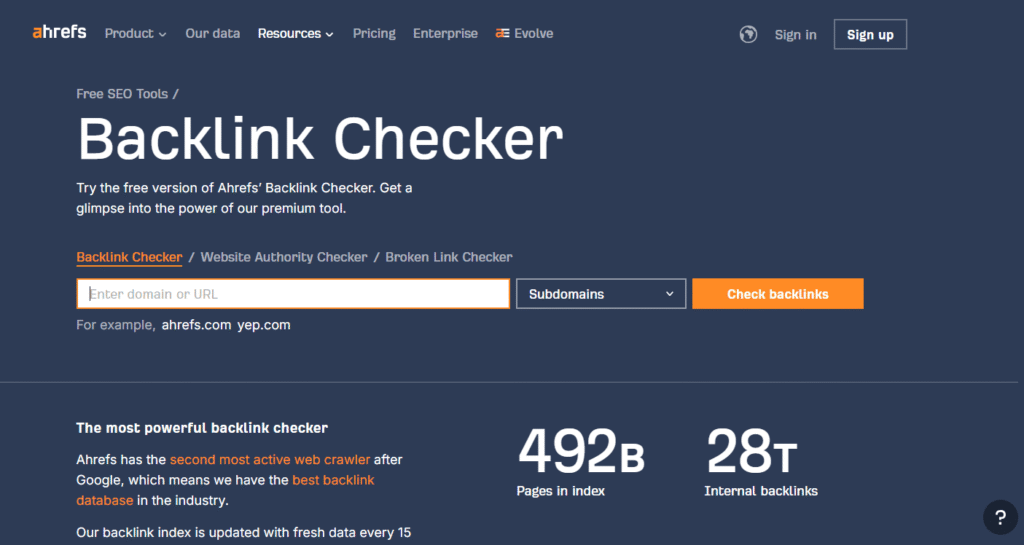Click the Free SEO Tools breadcrumb
This screenshot has width=1024, height=545.
(x=122, y=94)
